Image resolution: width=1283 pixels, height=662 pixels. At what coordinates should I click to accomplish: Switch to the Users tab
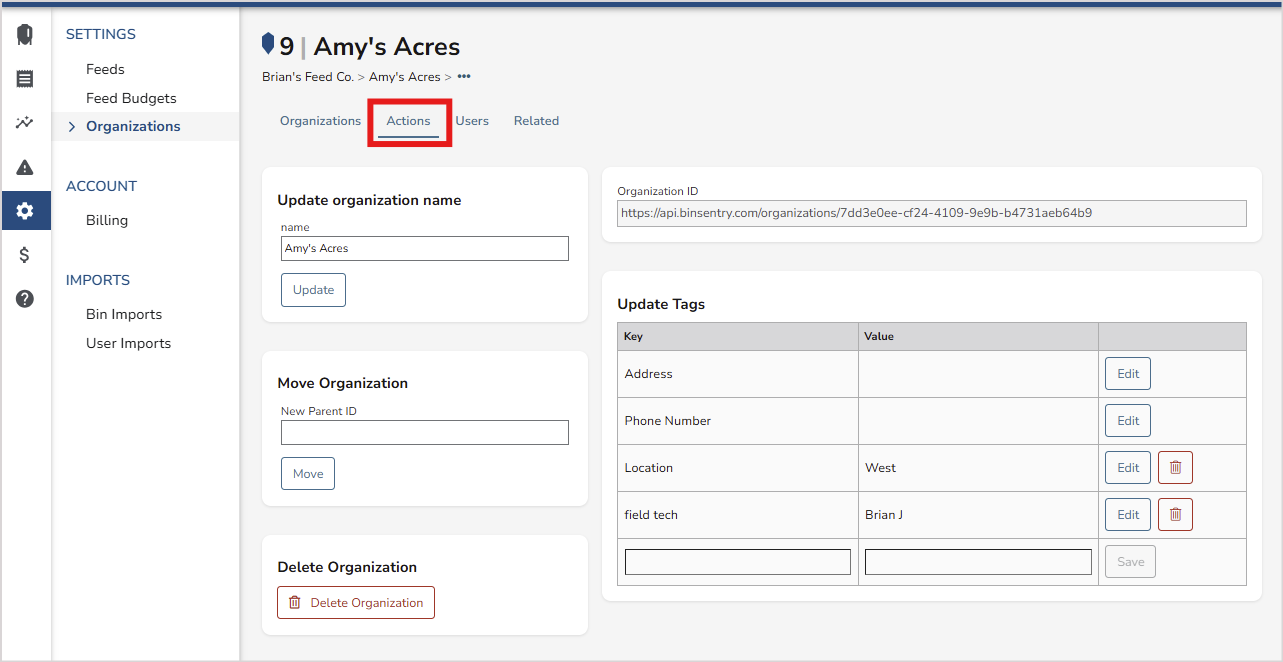pos(472,121)
